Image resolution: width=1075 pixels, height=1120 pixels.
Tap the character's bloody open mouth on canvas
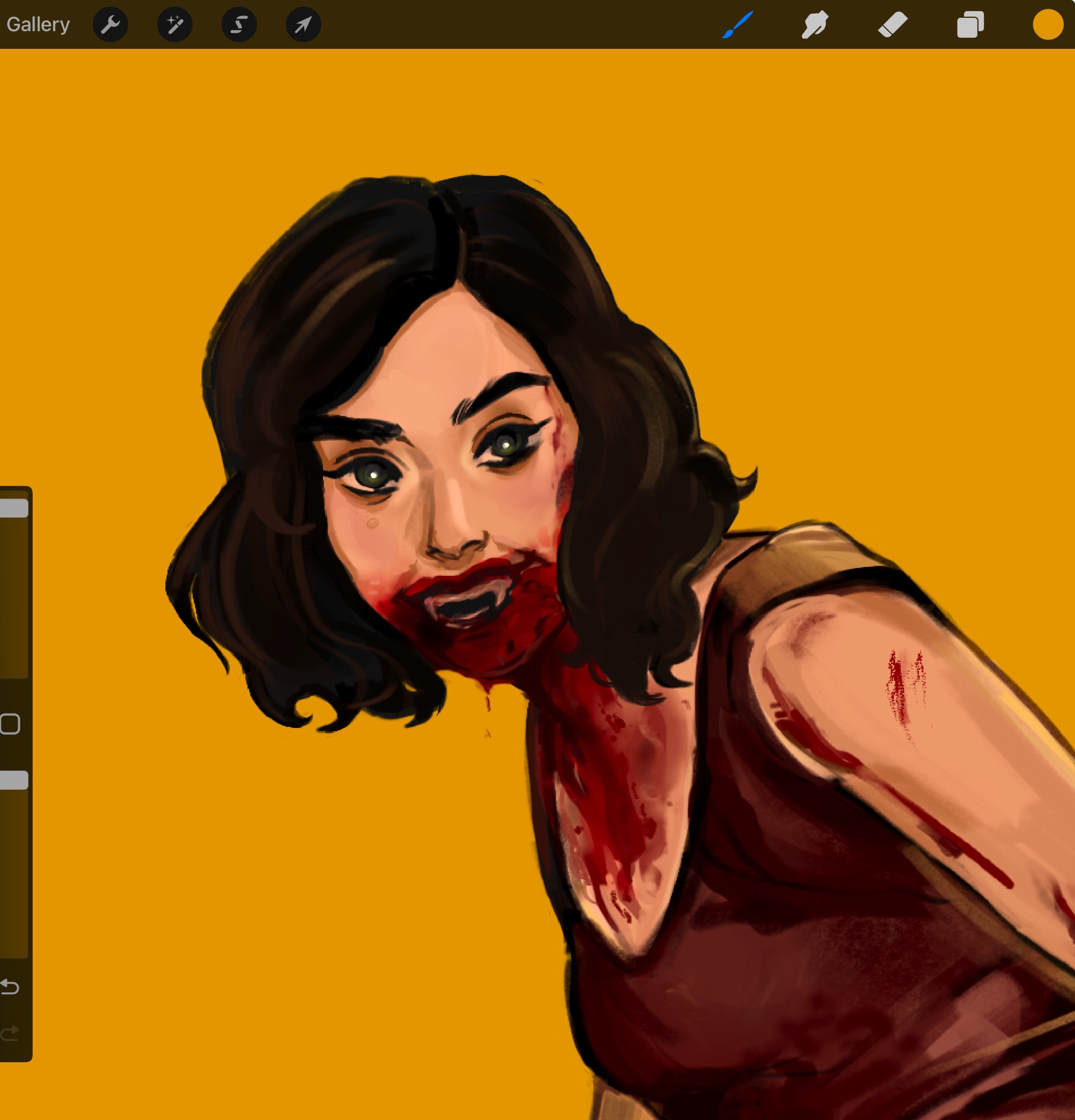tap(465, 606)
